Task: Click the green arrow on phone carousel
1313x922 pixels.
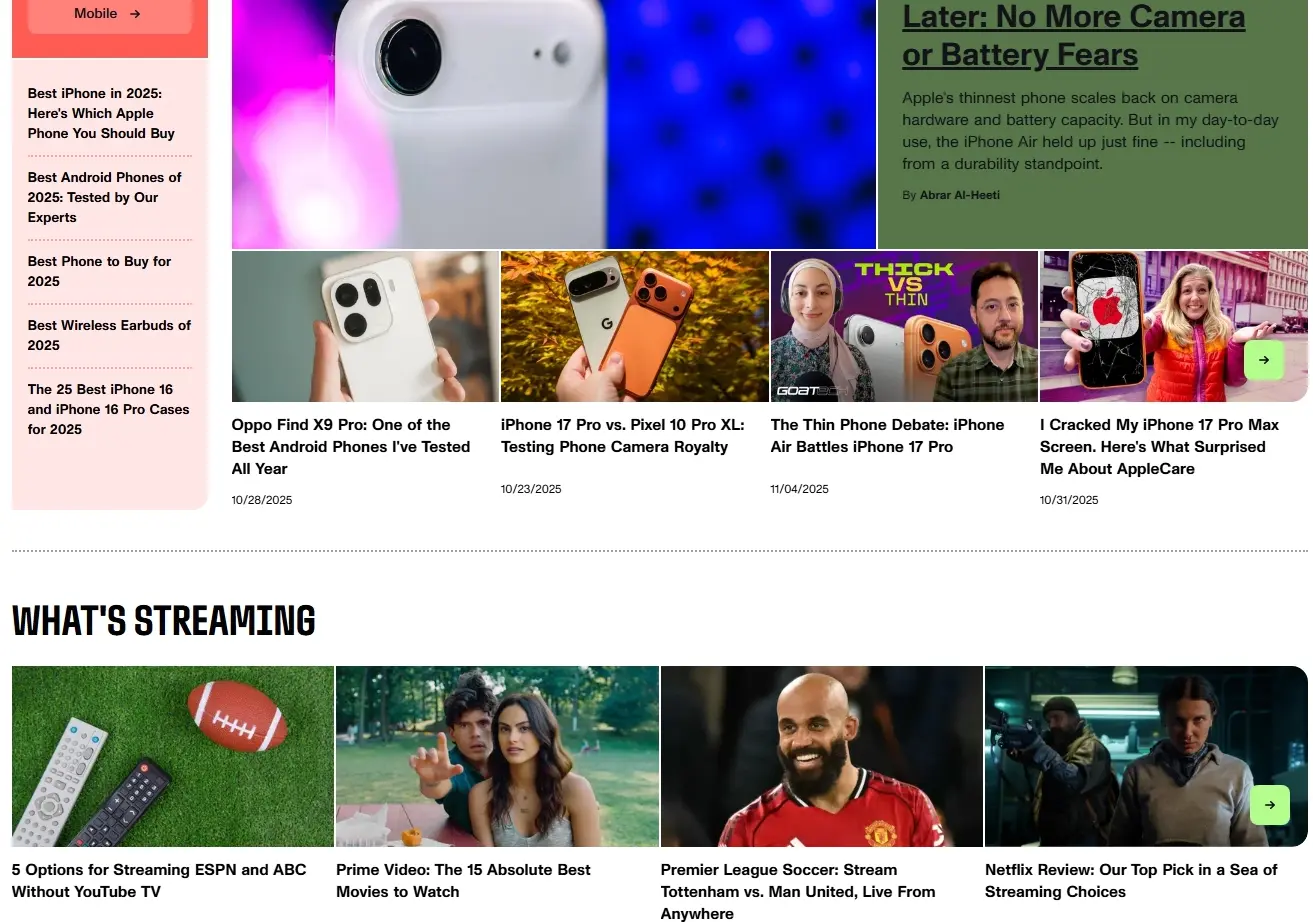Action: tap(1264, 360)
